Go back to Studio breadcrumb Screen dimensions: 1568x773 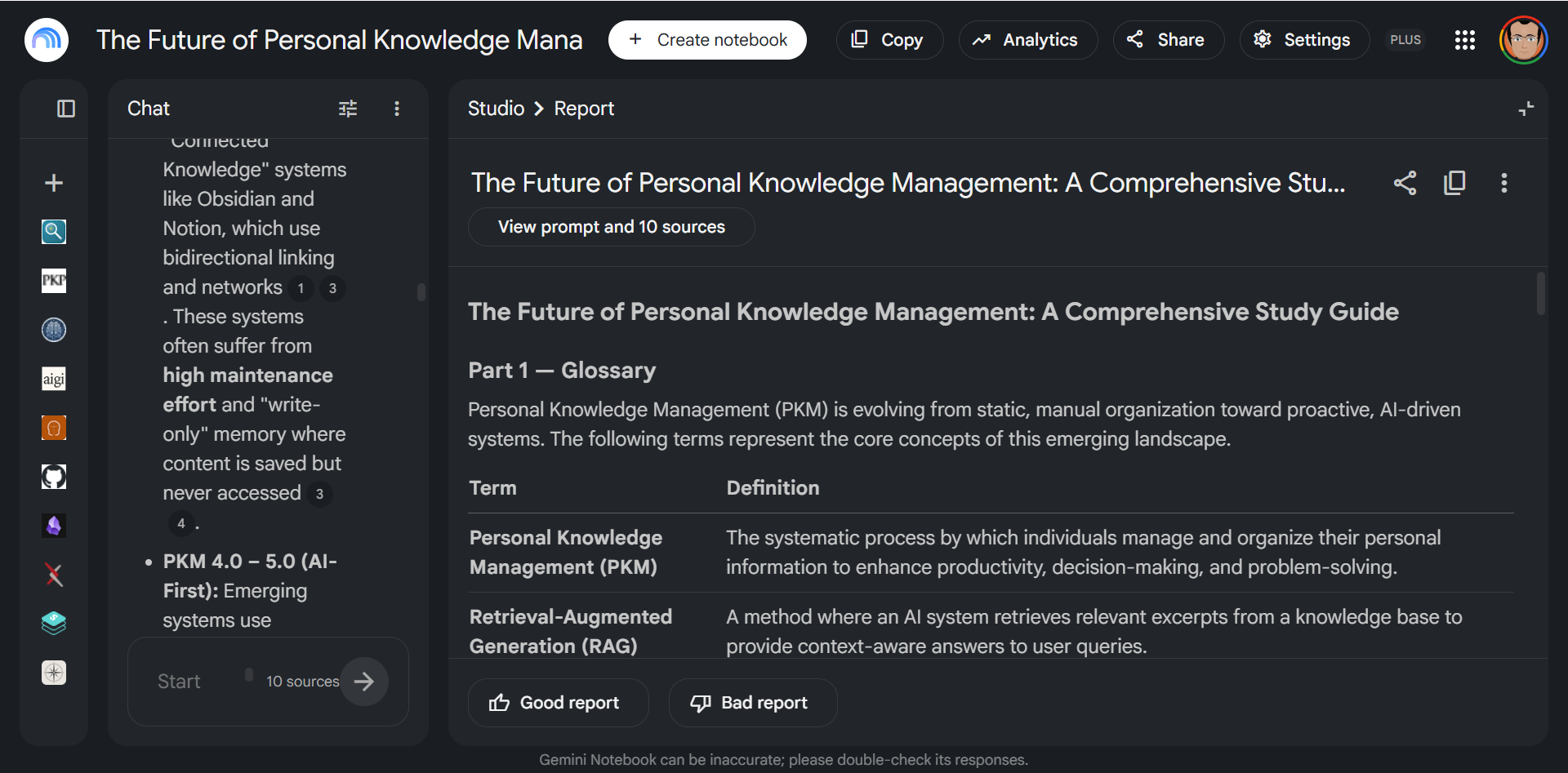click(496, 109)
